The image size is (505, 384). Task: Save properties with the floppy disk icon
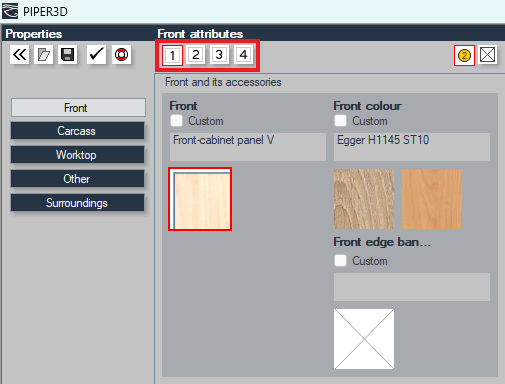(x=68, y=54)
